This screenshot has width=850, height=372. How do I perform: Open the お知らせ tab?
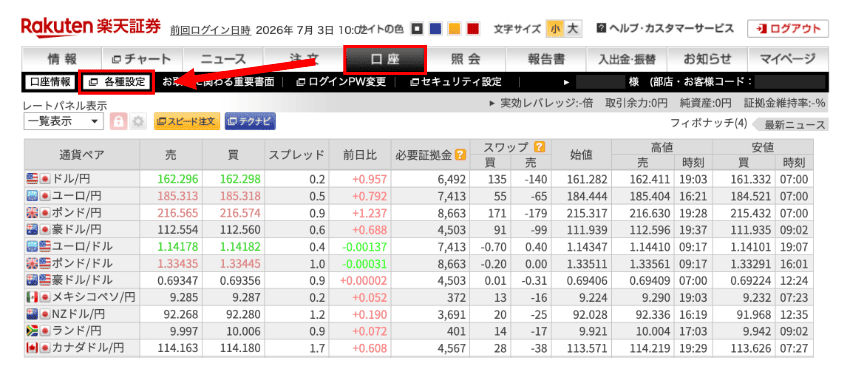tap(707, 59)
